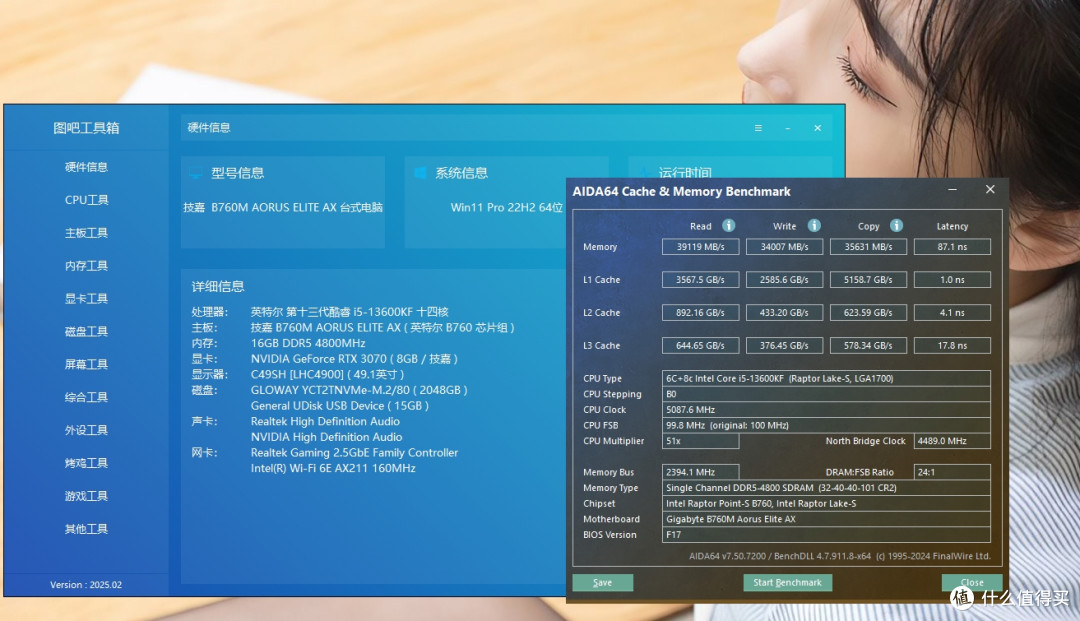
Task: Click Win11 Pro 22H2 64位 system text
Action: pyautogui.click(x=506, y=207)
